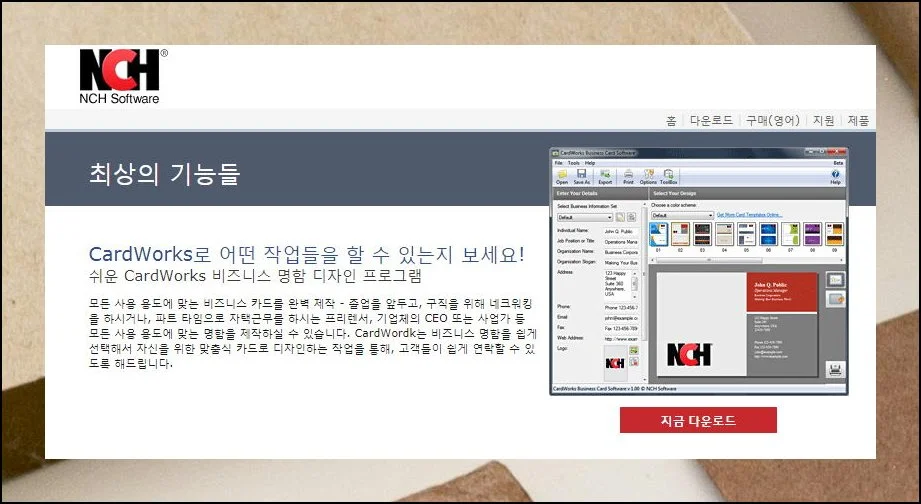Click the printer icon at the preview's lower right
The image size is (921, 504).
pyautogui.click(x=835, y=369)
